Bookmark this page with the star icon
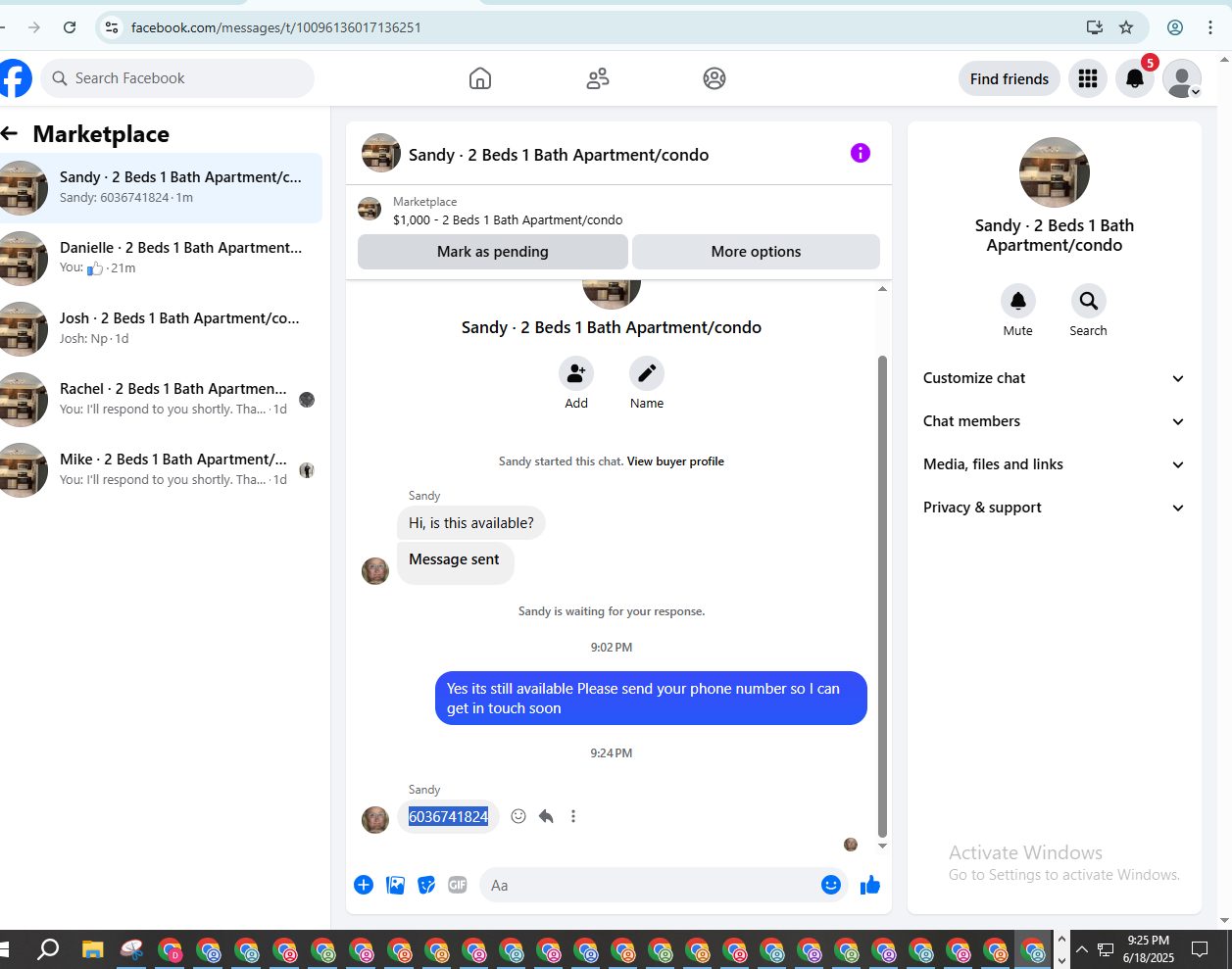1232x969 pixels. [x=1126, y=27]
